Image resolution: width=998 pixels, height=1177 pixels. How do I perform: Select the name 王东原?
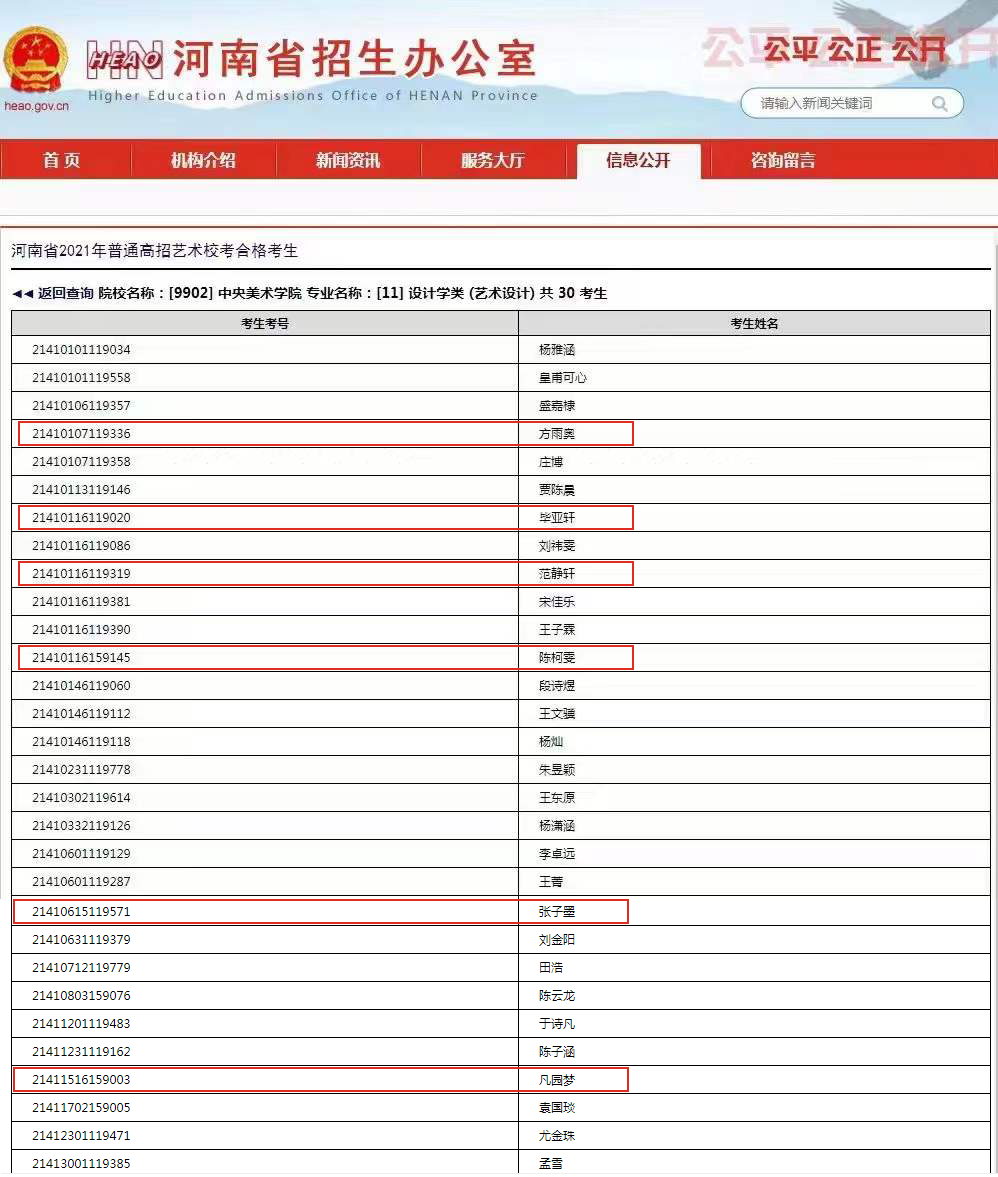coord(557,798)
